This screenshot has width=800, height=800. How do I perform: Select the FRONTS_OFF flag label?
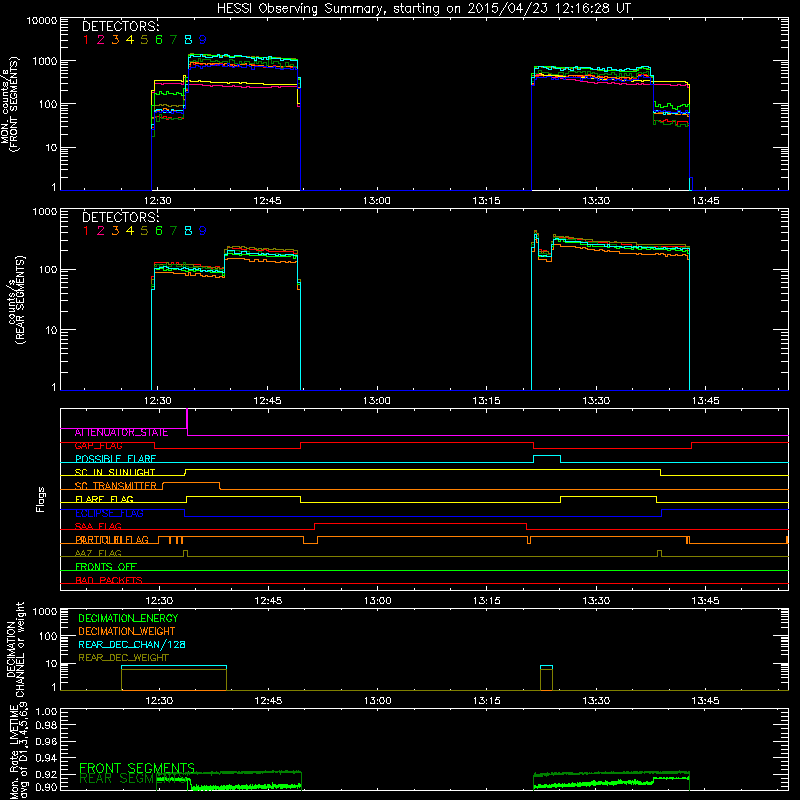(x=106, y=567)
